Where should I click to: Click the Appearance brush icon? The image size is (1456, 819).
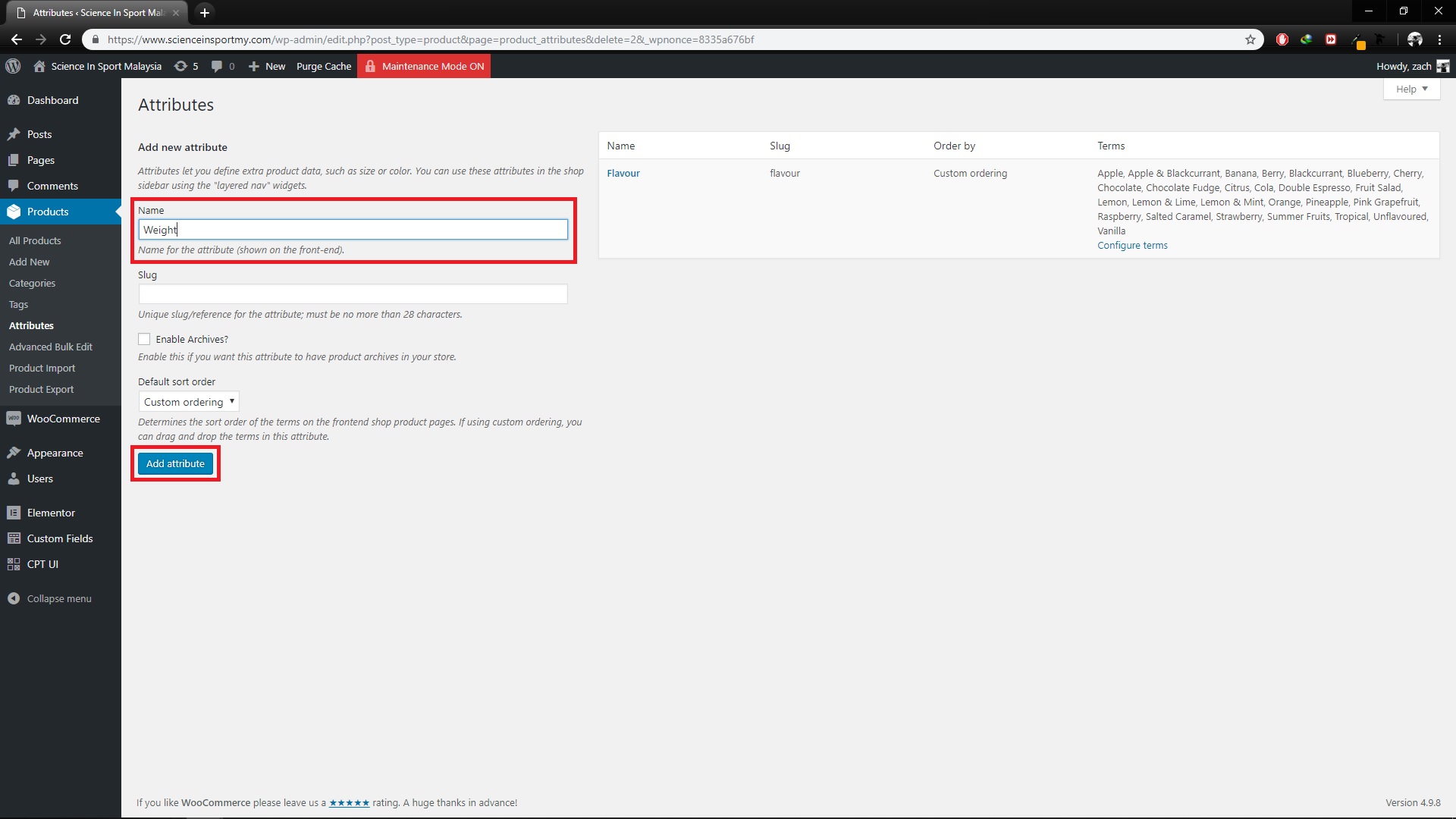[14, 453]
